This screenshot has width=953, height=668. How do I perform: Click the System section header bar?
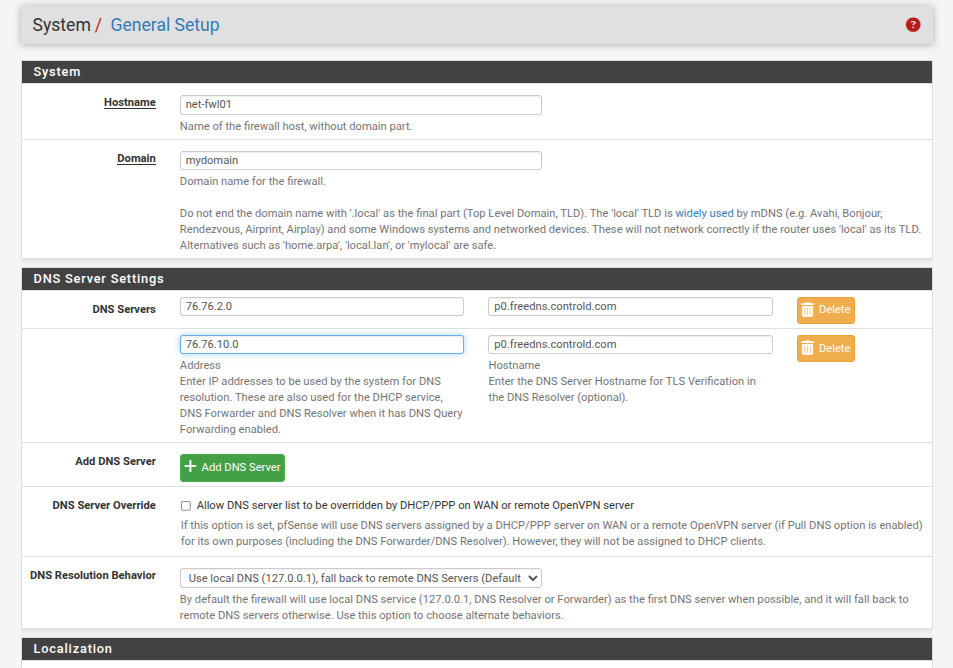click(x=476, y=72)
